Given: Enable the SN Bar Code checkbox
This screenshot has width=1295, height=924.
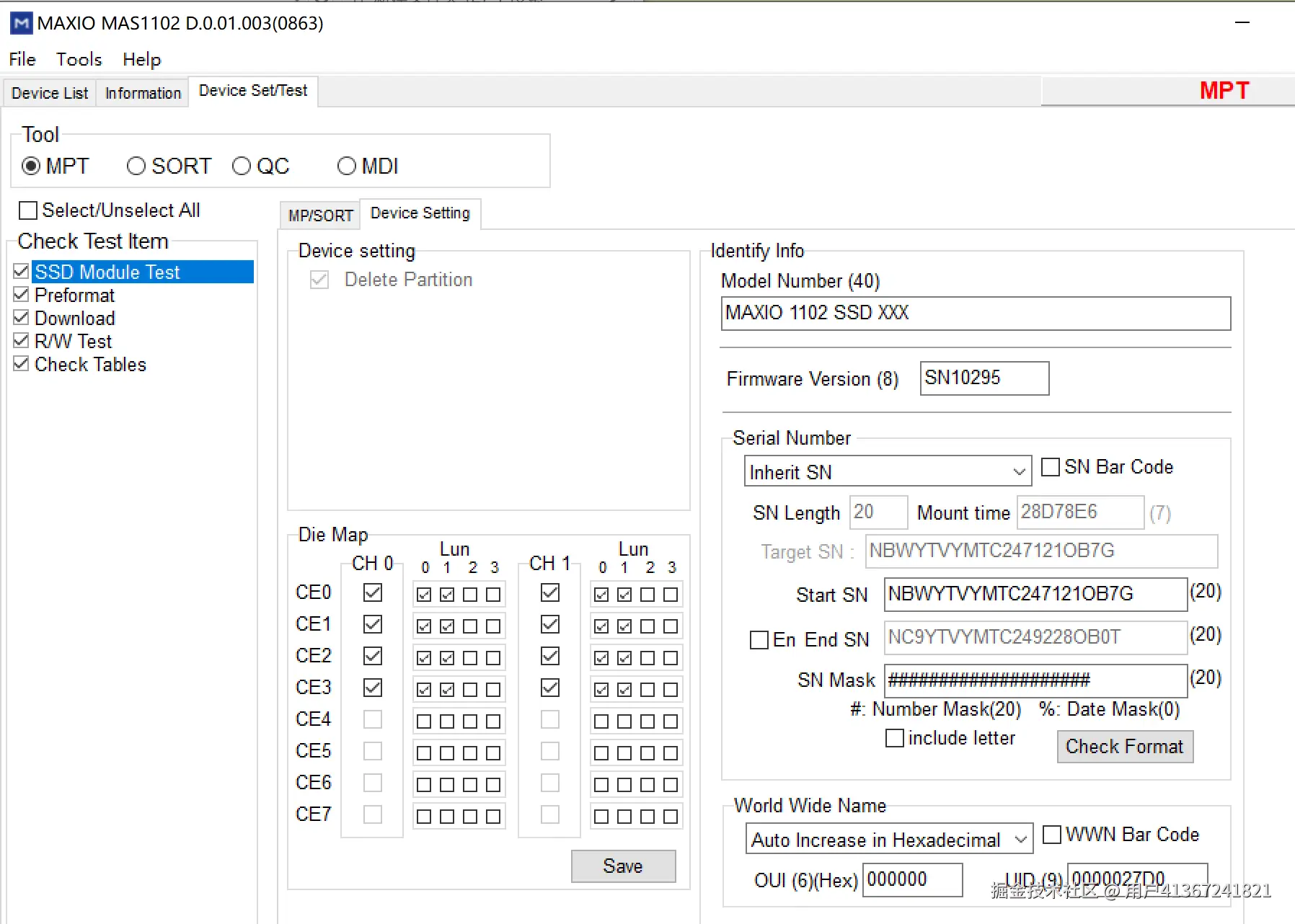Looking at the screenshot, I should click(1051, 467).
